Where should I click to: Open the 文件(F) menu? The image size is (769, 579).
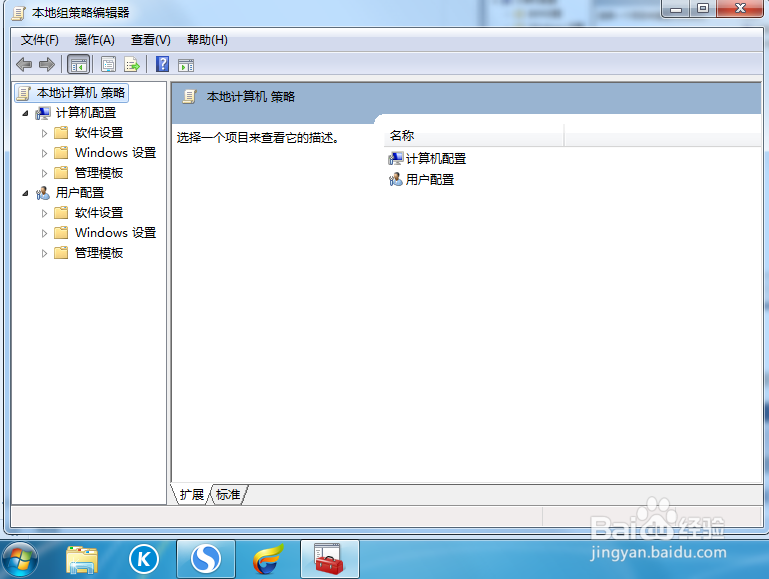40,40
